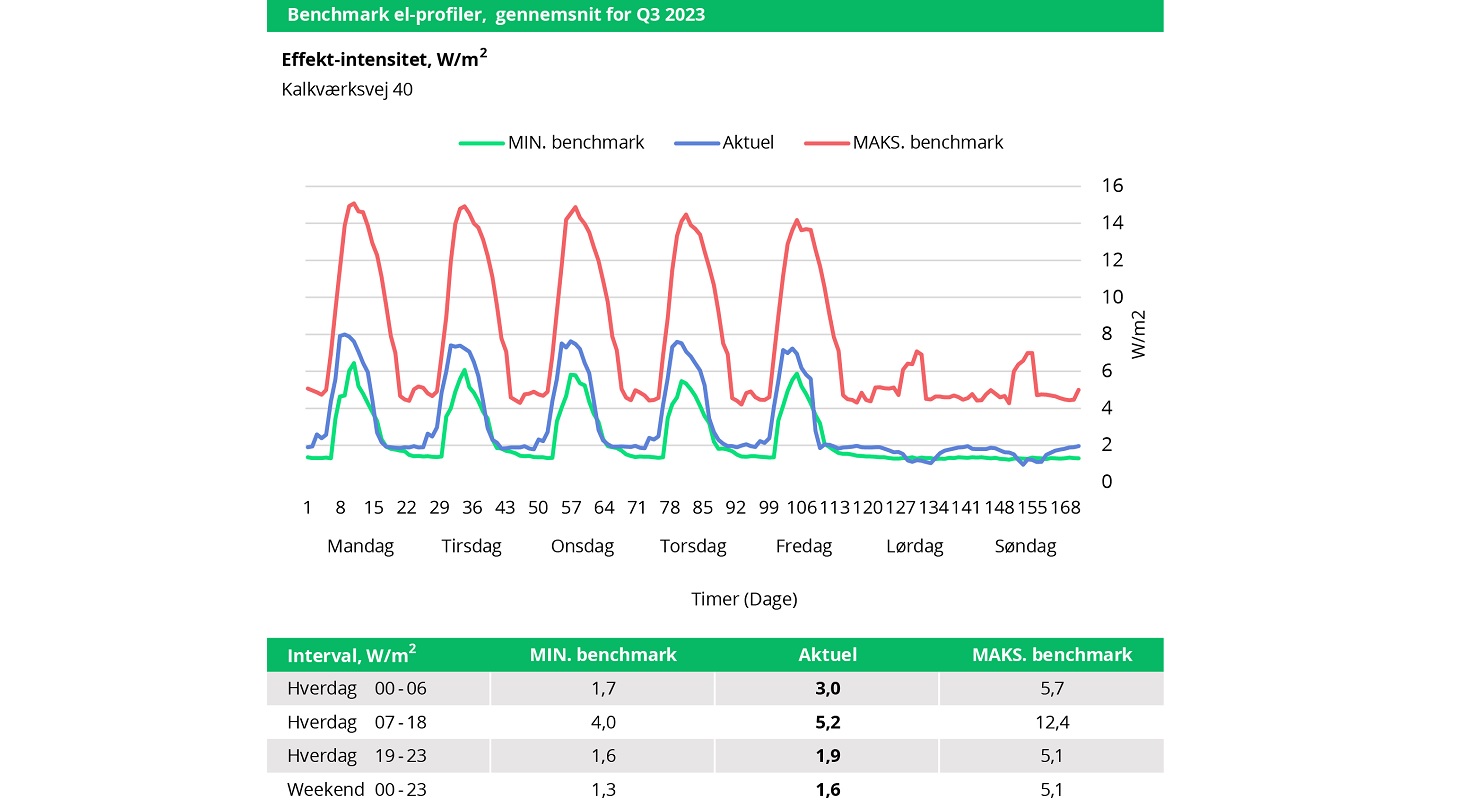Click the 16 value on the y-axis

[1114, 186]
